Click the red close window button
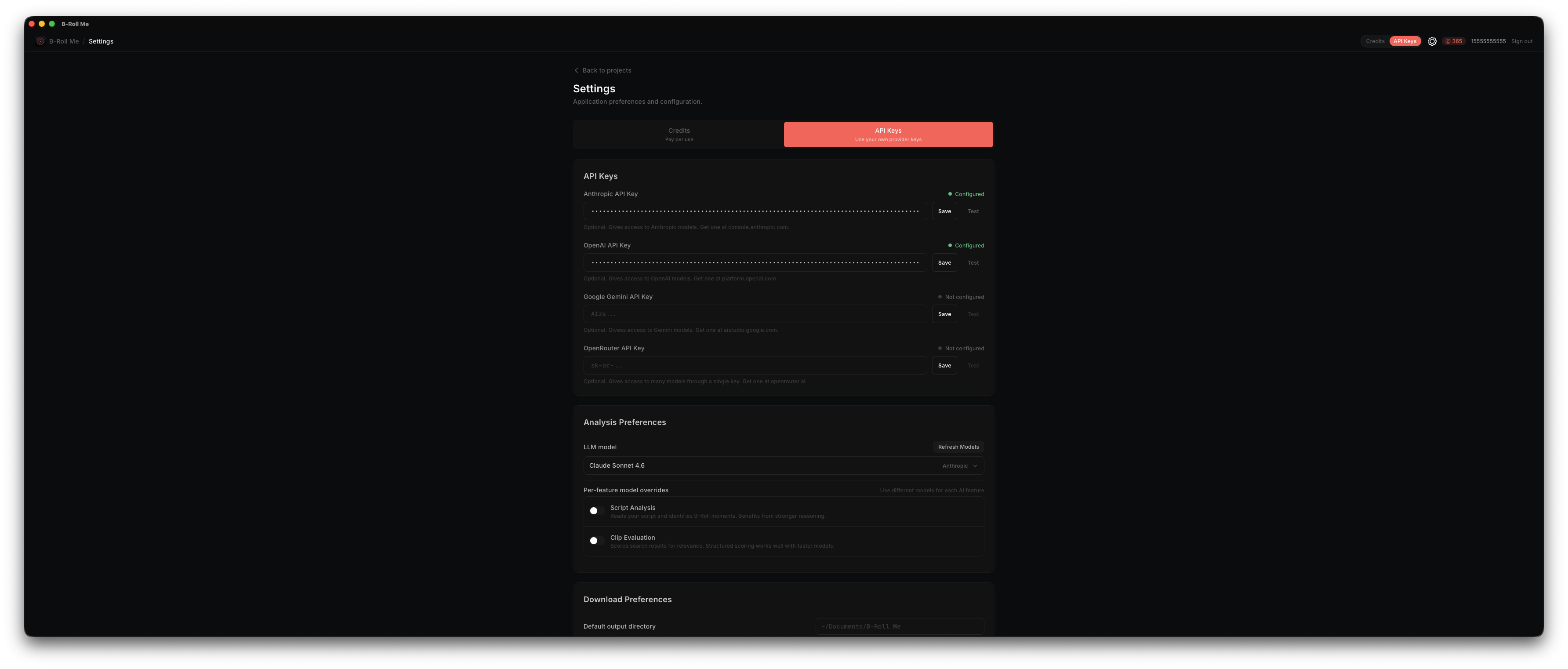The image size is (1568, 669). [x=32, y=24]
